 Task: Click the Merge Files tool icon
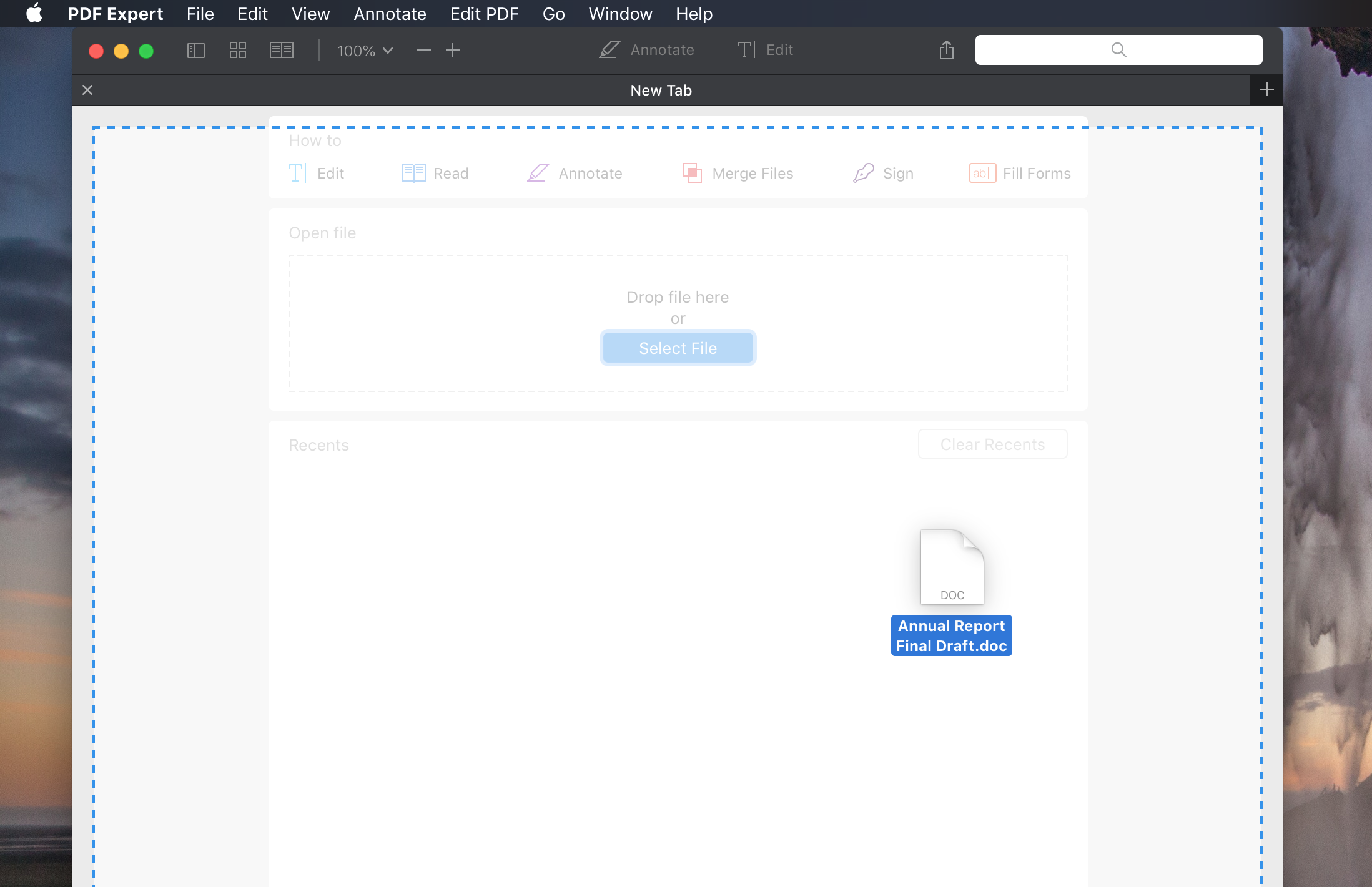coord(692,172)
